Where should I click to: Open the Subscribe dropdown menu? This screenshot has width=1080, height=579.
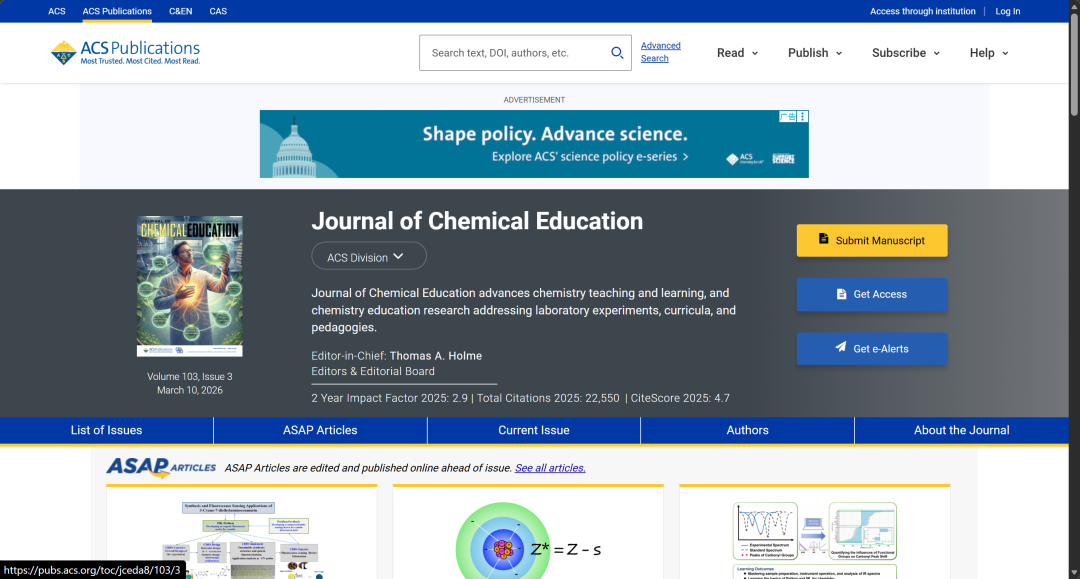pos(905,53)
